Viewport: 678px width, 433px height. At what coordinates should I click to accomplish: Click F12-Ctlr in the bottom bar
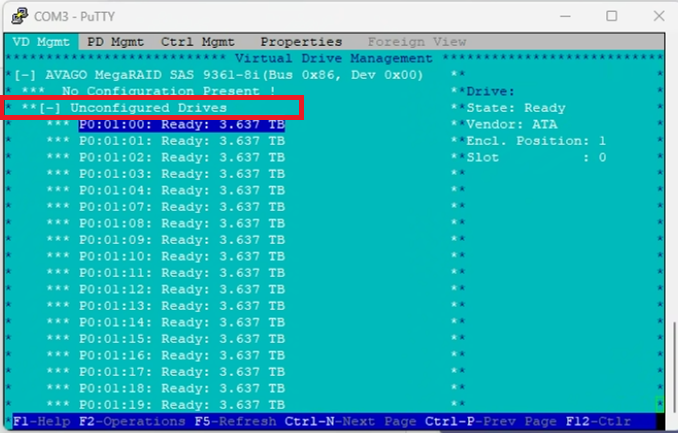click(598, 421)
